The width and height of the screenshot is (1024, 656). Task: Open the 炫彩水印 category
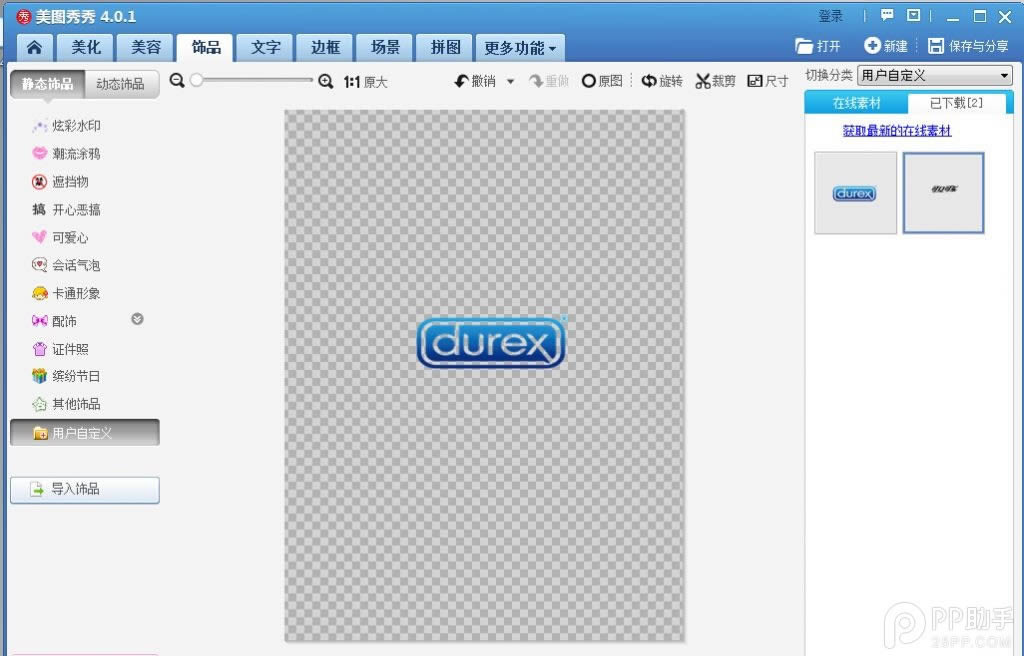coord(67,125)
